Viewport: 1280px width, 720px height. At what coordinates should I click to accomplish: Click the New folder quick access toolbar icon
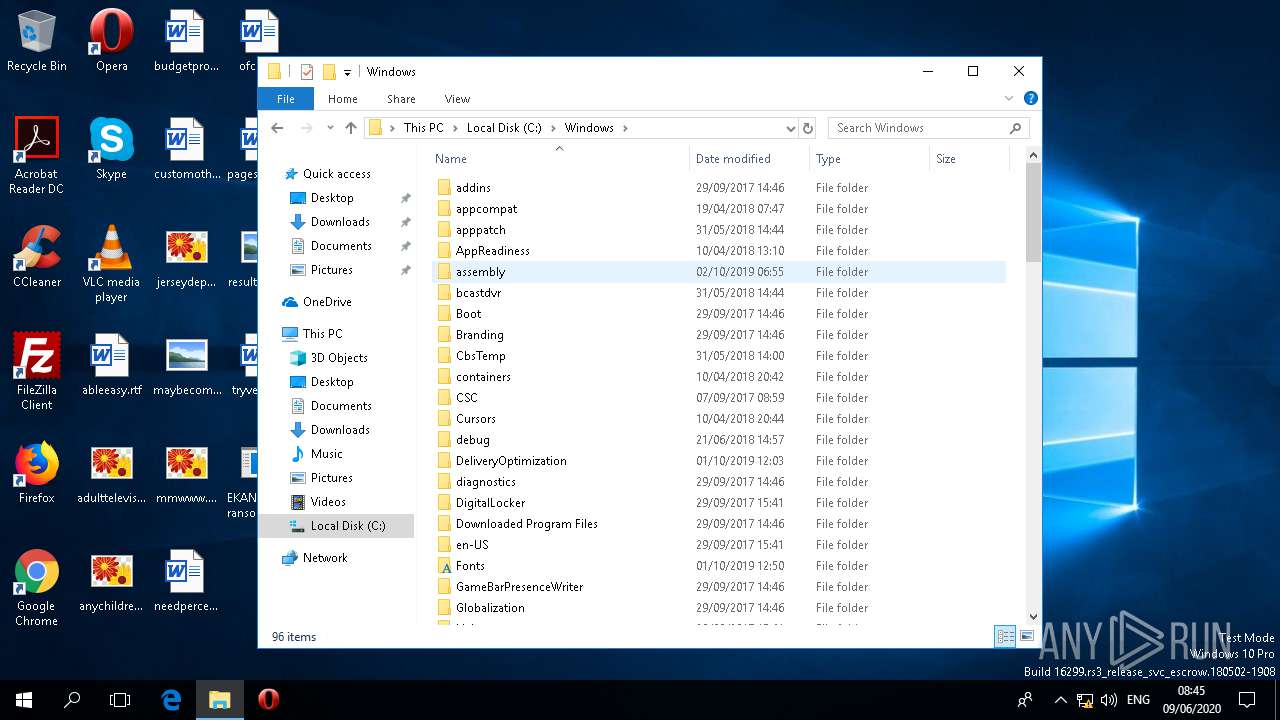pos(328,72)
